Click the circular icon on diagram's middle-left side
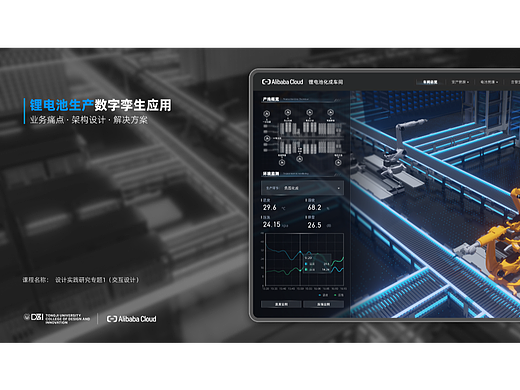 click(267, 138)
